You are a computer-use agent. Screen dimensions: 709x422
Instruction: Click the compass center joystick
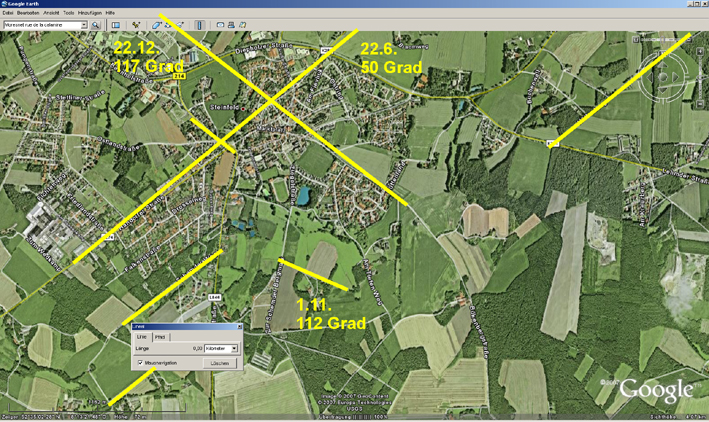[x=663, y=77]
